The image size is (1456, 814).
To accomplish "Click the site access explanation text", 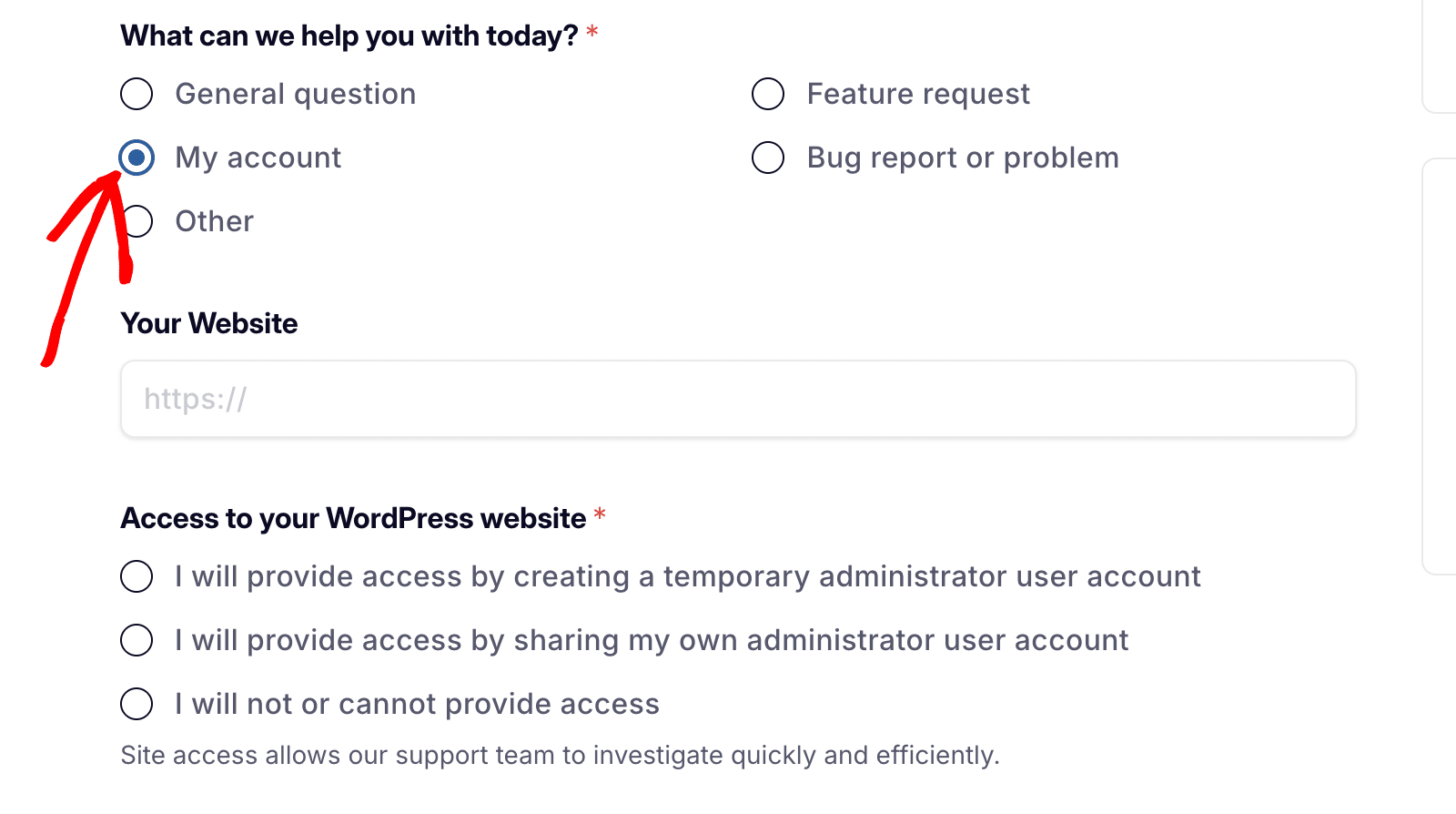I will 560,755.
